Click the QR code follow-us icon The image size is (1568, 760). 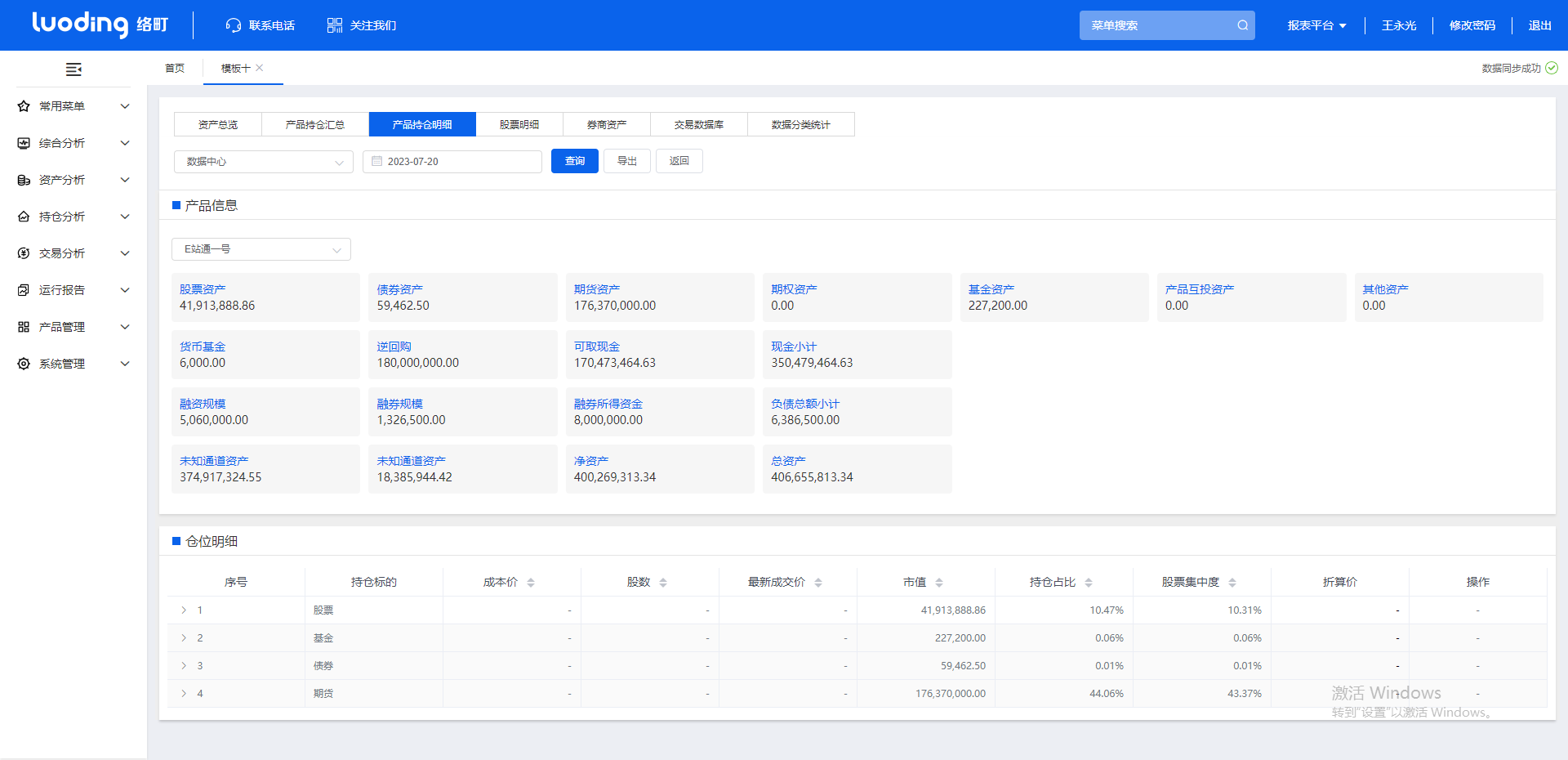(335, 25)
